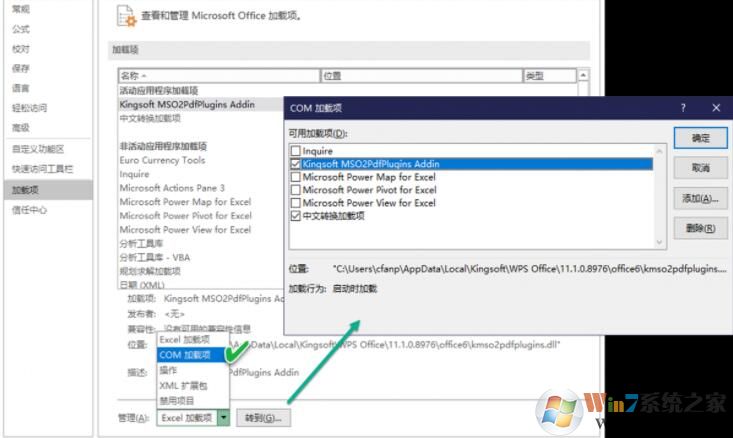Select 操作 in dropdown list
Screen dimensions: 733x438
(x=193, y=370)
